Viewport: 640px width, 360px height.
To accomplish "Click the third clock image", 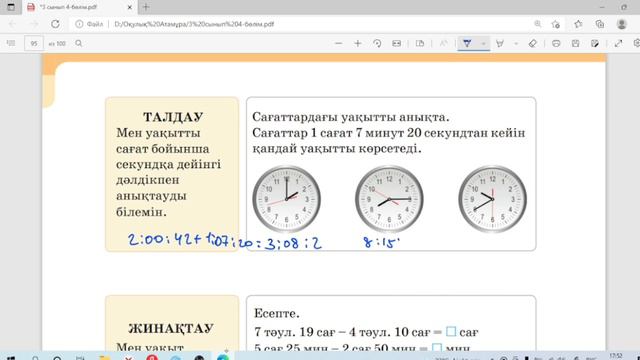I will [x=492, y=199].
